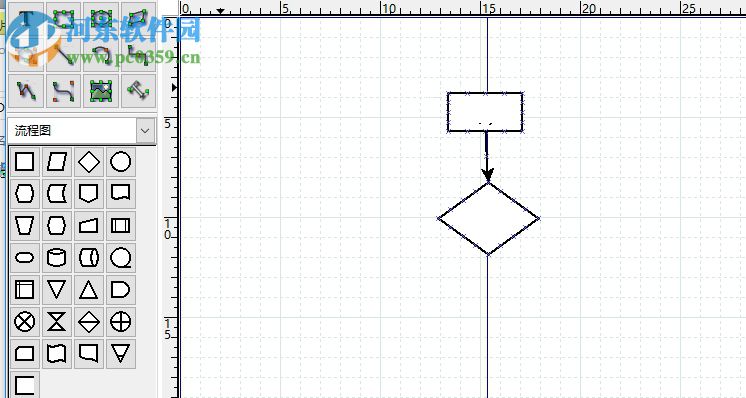Pick the Magnetic disk cylinder shape
This screenshot has width=746, height=398.
click(57, 258)
